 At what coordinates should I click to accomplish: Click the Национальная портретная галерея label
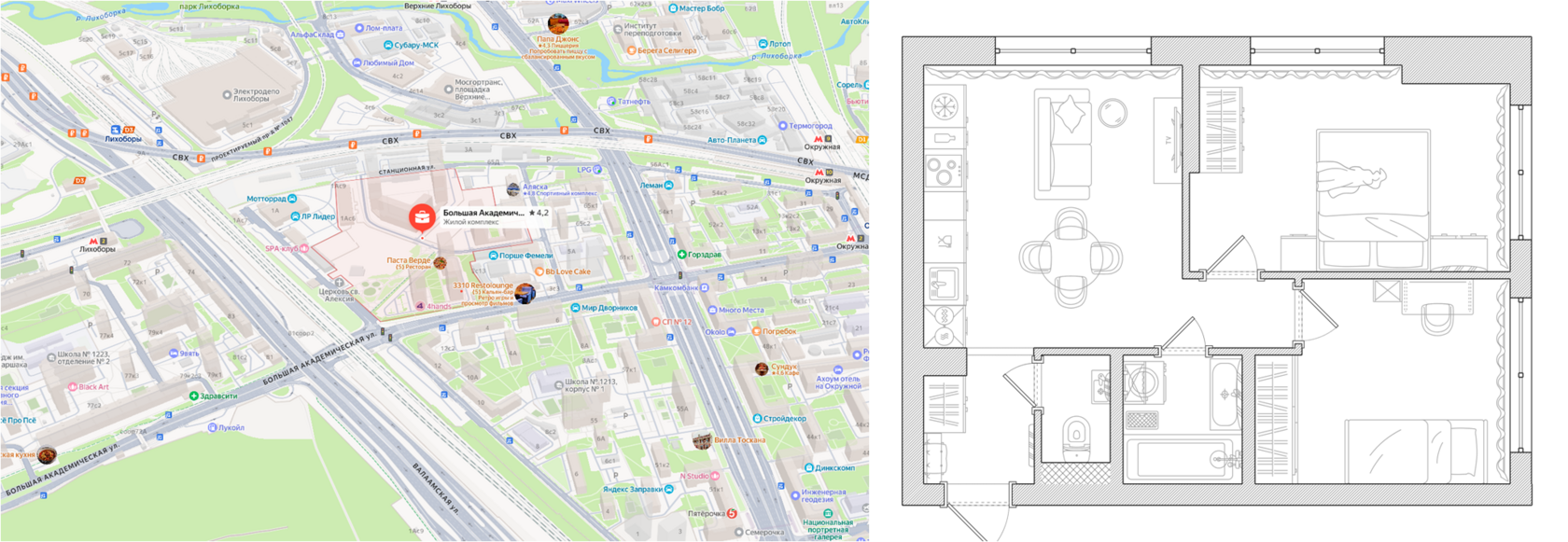(827, 530)
